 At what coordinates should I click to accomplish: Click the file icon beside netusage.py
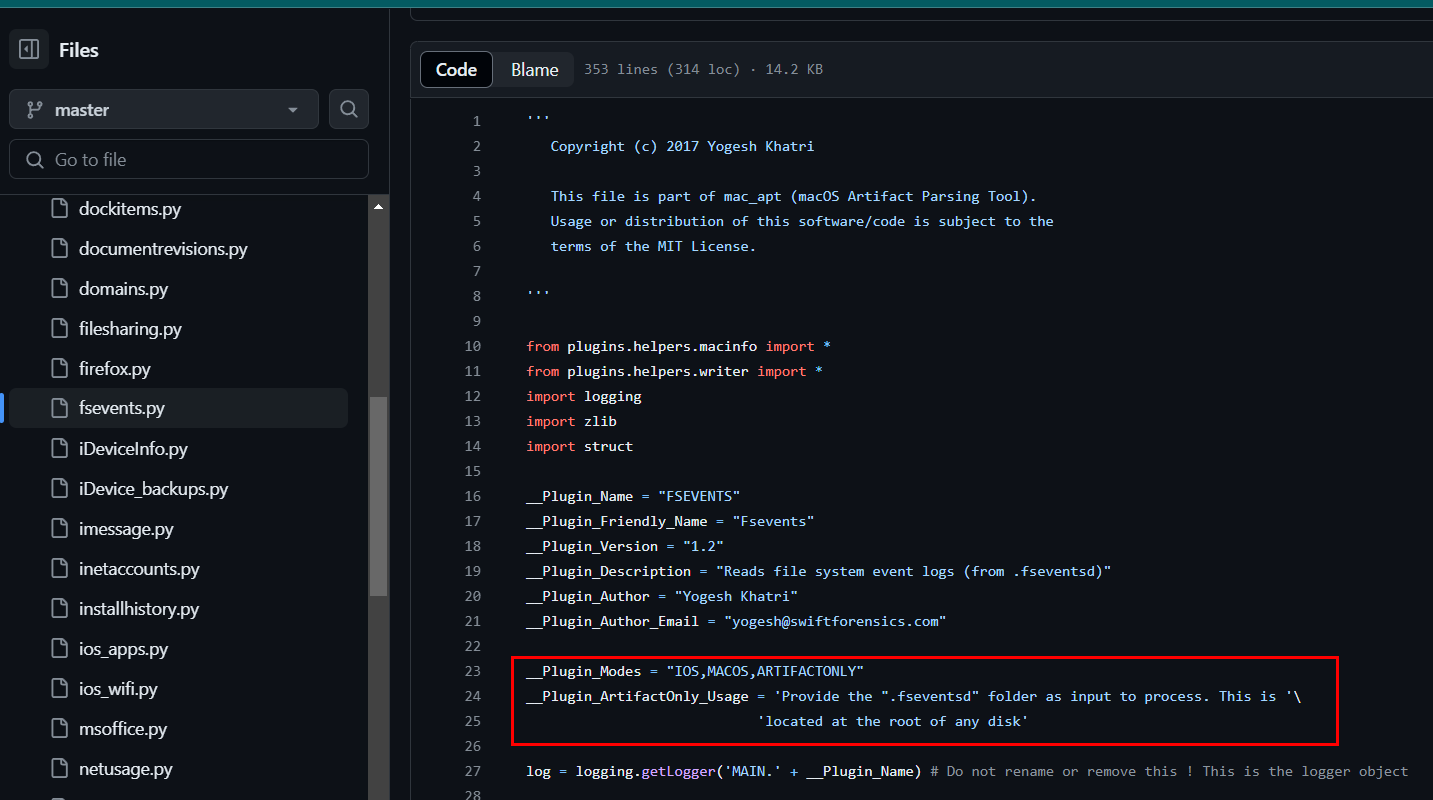[x=60, y=769]
